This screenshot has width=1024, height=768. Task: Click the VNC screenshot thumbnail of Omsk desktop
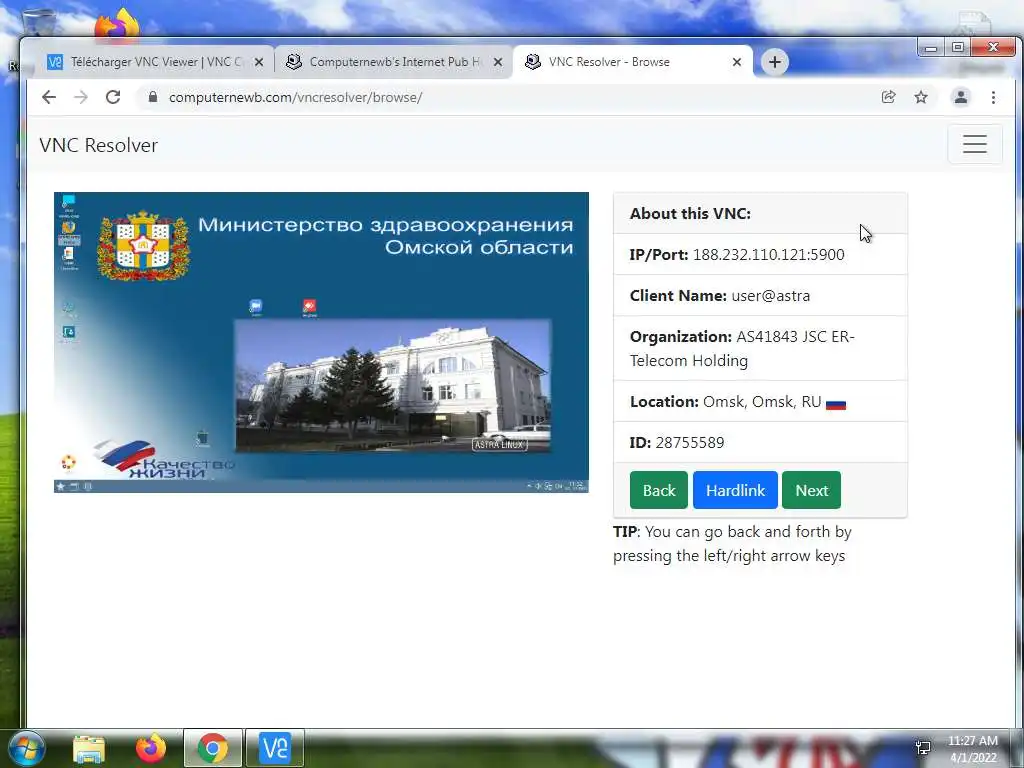pyautogui.click(x=321, y=342)
